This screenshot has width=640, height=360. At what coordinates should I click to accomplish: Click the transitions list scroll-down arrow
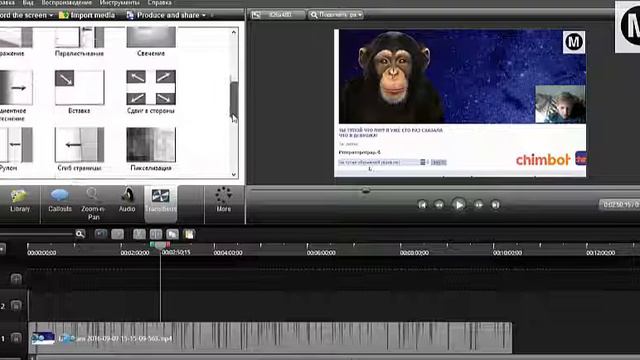(x=234, y=174)
